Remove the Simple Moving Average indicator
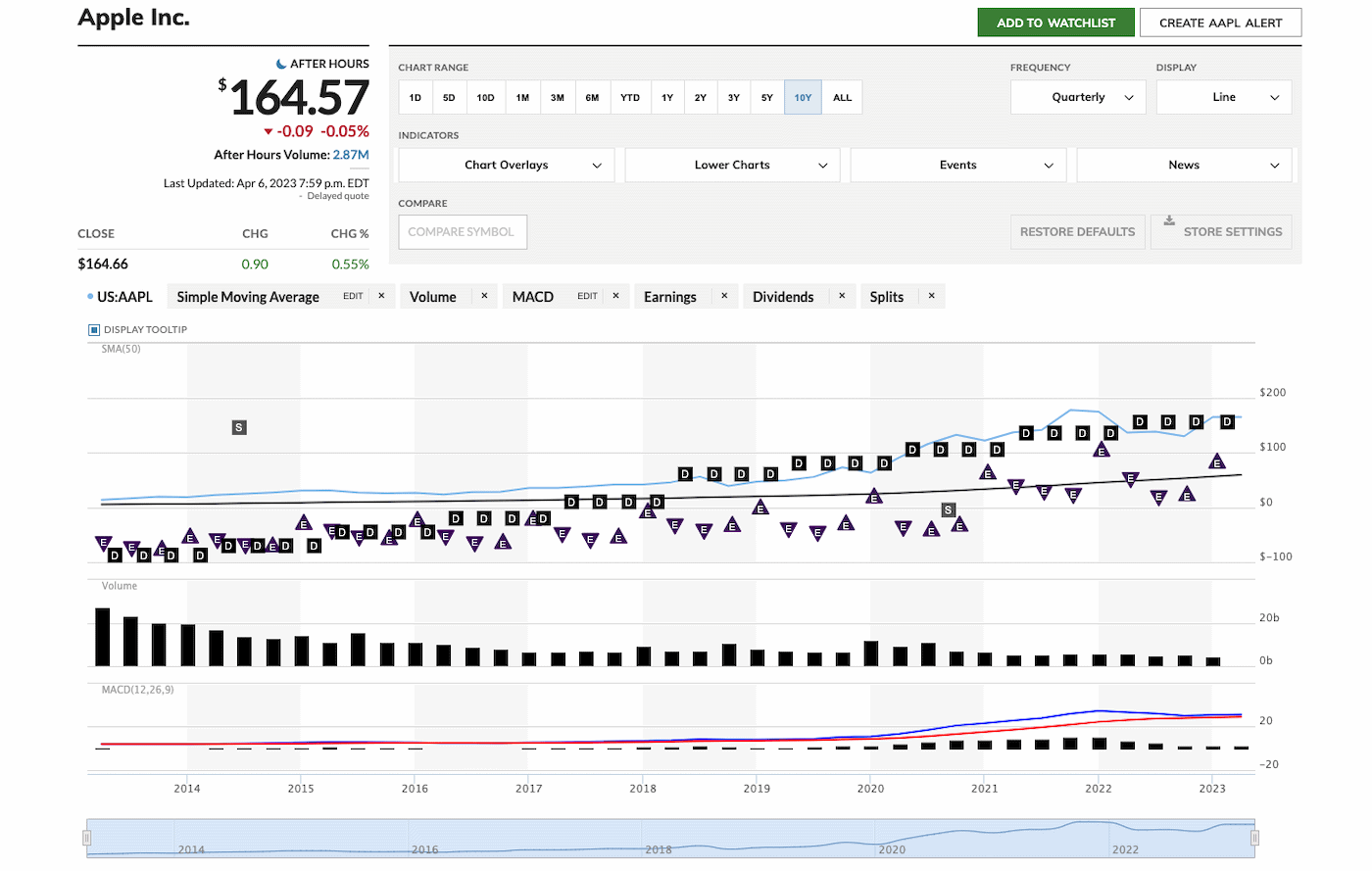The image size is (1372, 871). tap(381, 296)
